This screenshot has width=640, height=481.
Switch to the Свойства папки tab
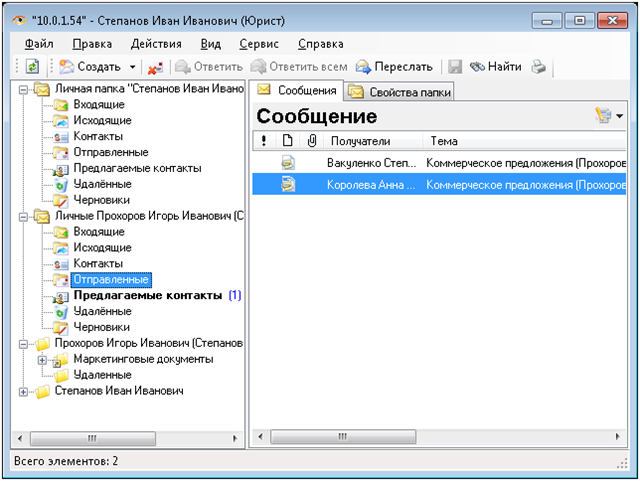400,92
